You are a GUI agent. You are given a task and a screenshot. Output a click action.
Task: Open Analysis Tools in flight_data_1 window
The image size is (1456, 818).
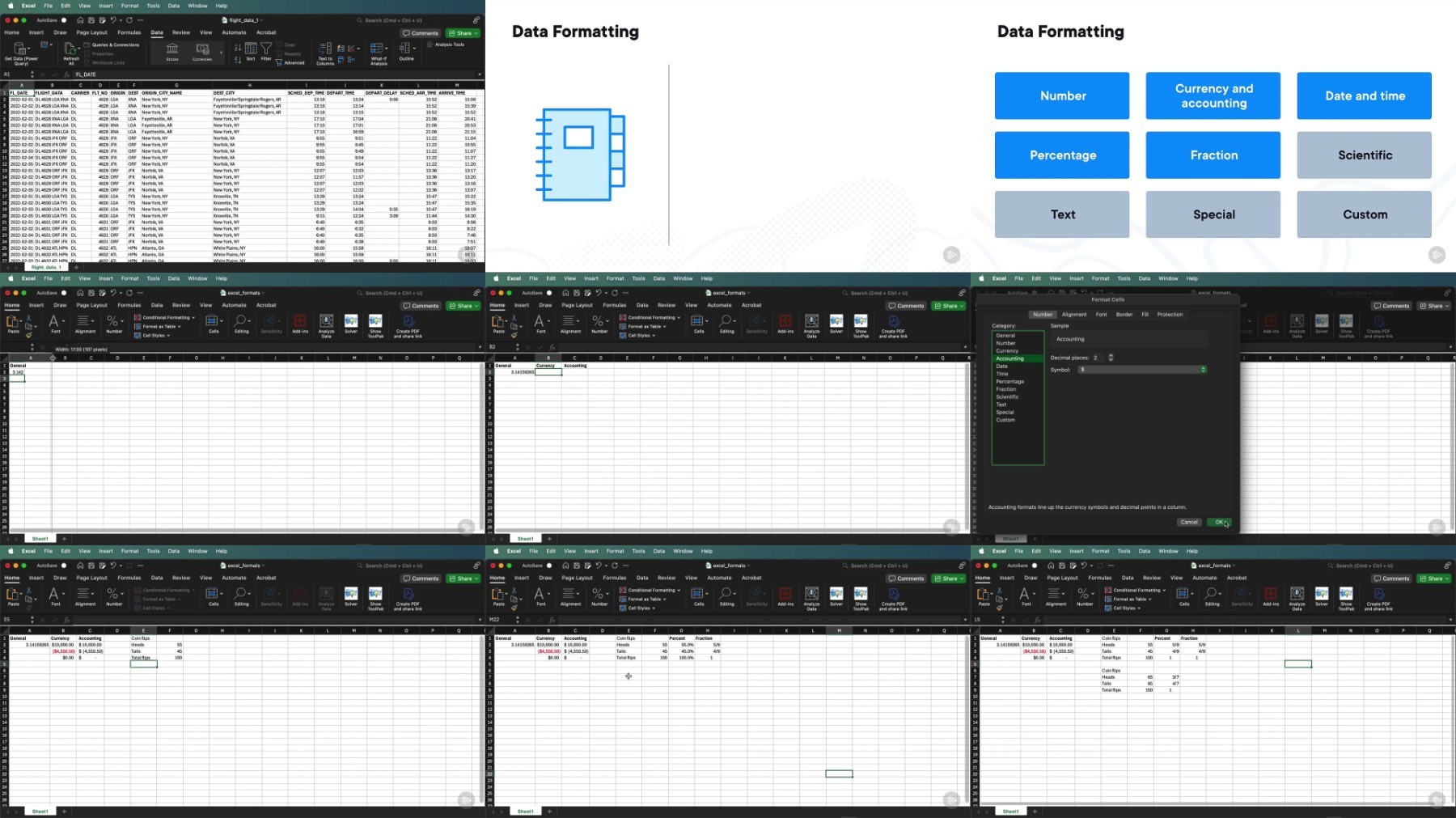point(446,45)
